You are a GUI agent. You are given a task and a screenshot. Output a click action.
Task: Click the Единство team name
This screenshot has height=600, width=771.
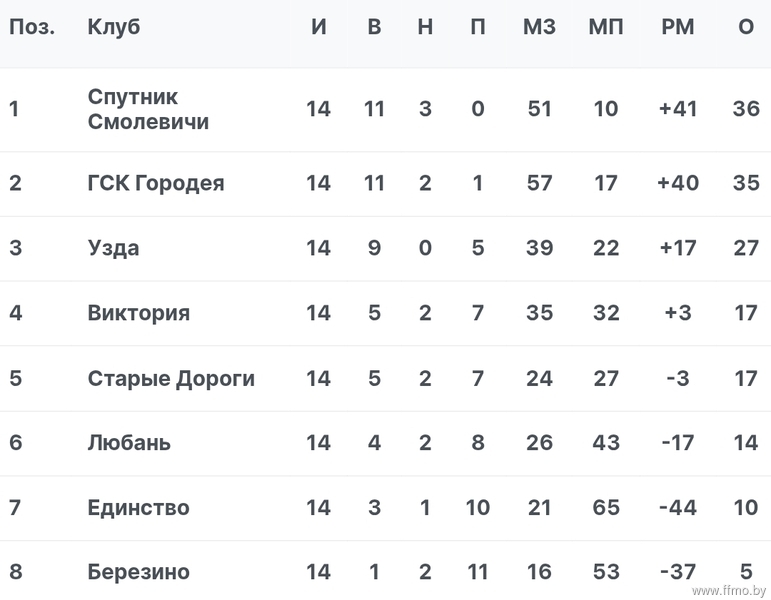(x=139, y=508)
